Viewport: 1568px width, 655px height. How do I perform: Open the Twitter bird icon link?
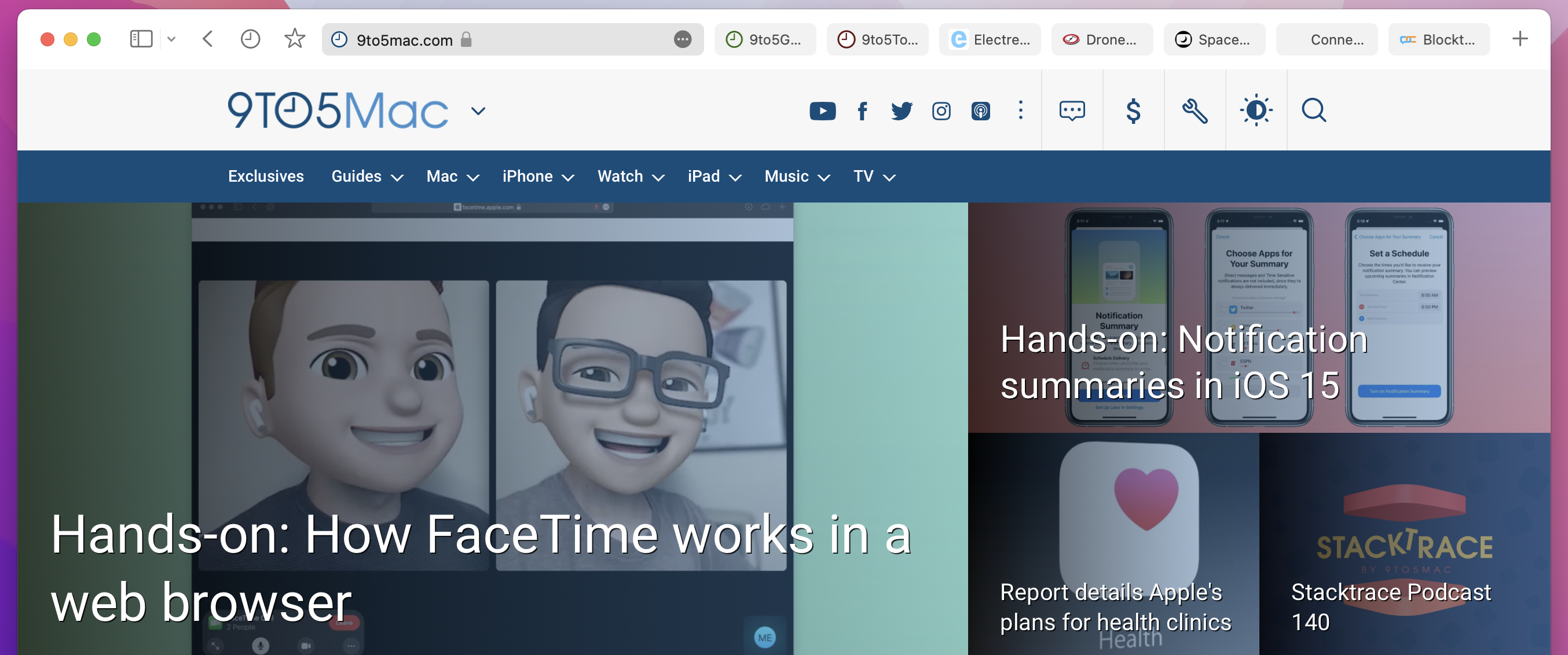(x=902, y=111)
